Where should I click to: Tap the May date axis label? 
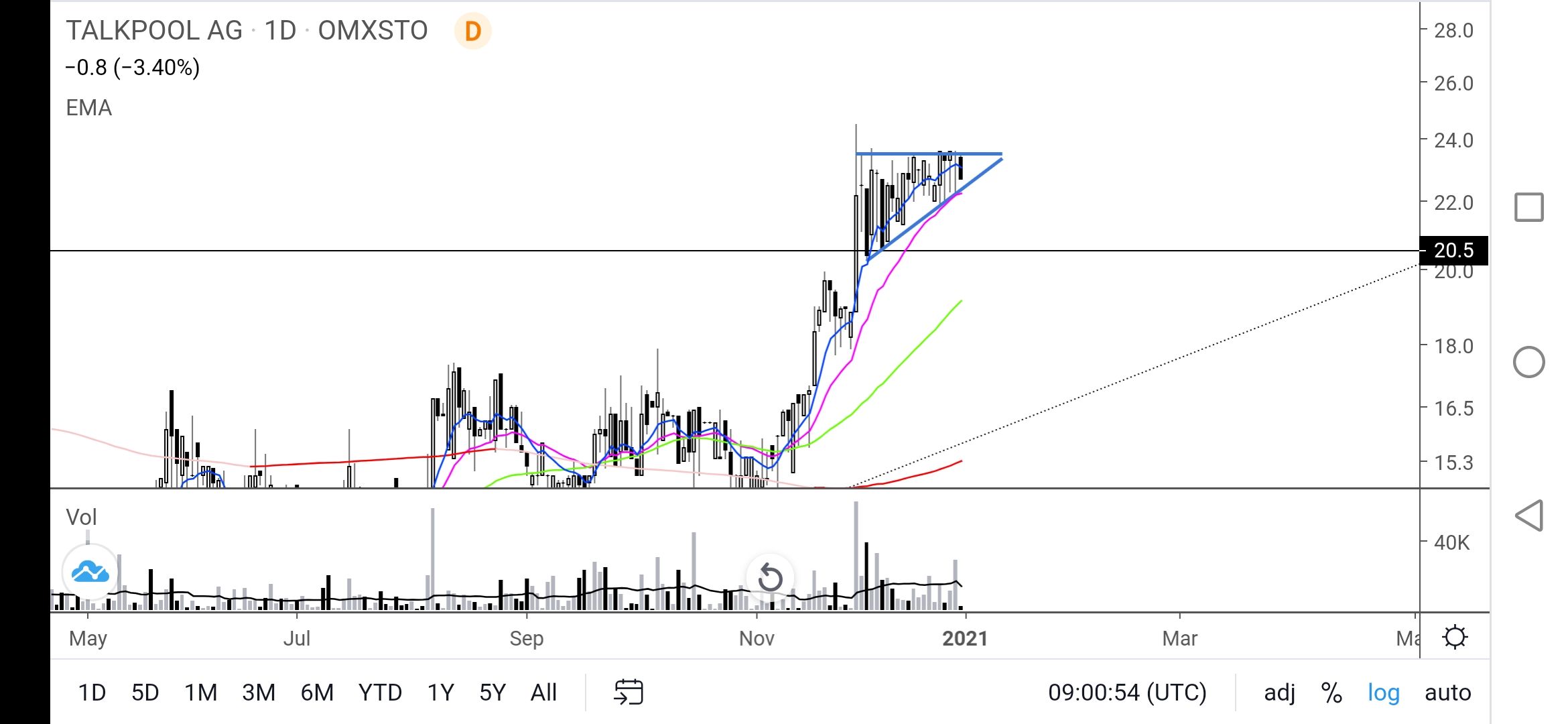point(88,638)
